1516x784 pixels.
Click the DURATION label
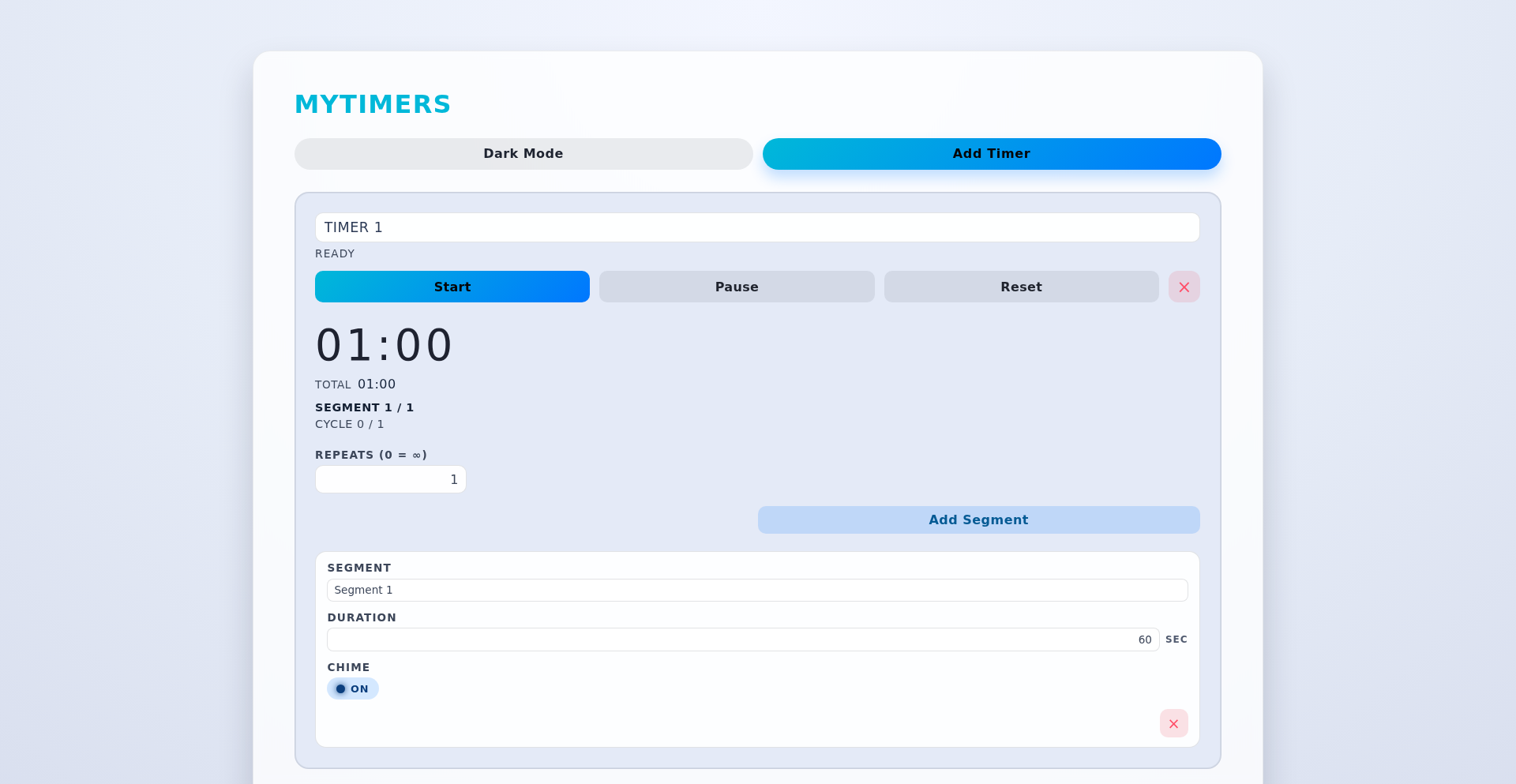point(362,617)
